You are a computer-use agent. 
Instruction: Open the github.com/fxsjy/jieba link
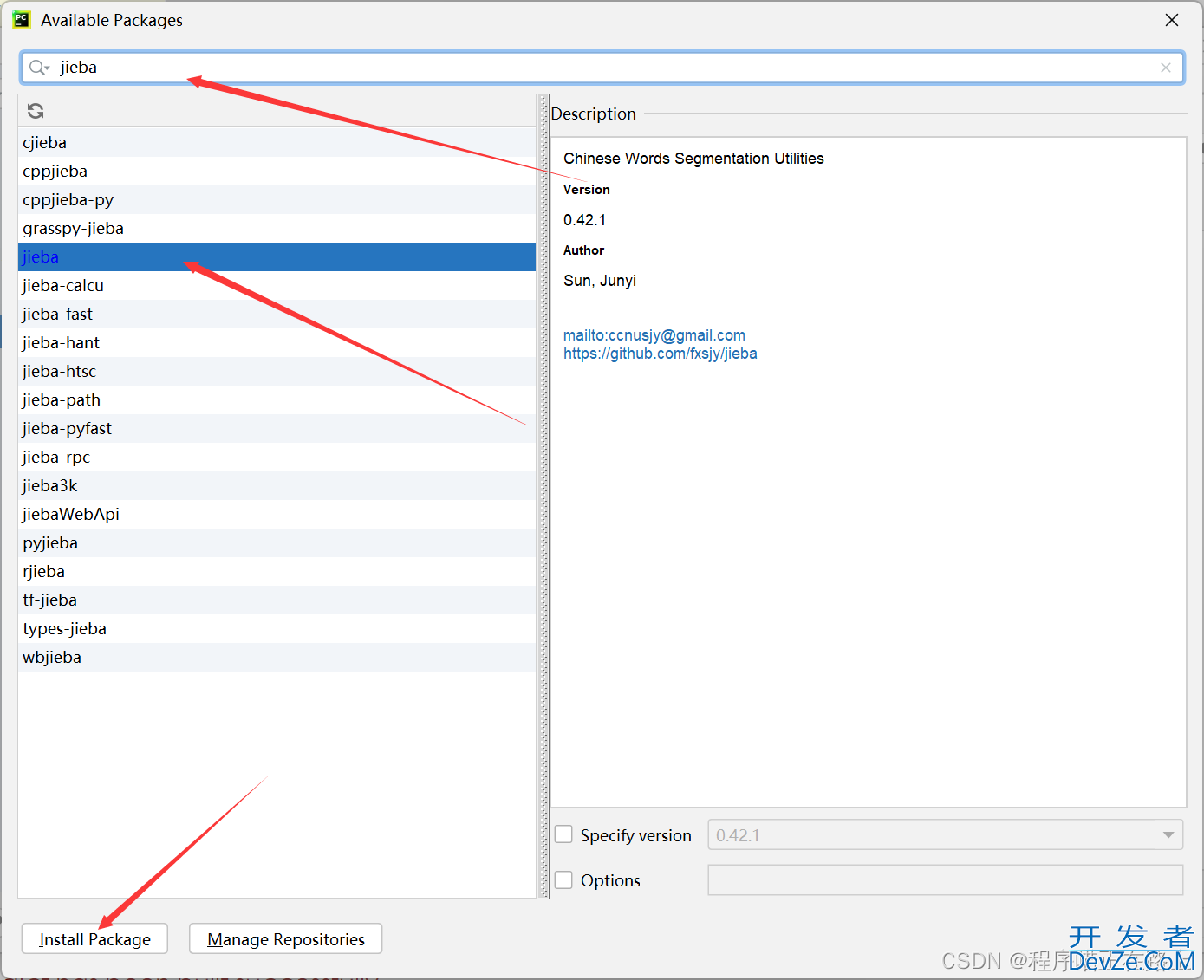pos(661,354)
